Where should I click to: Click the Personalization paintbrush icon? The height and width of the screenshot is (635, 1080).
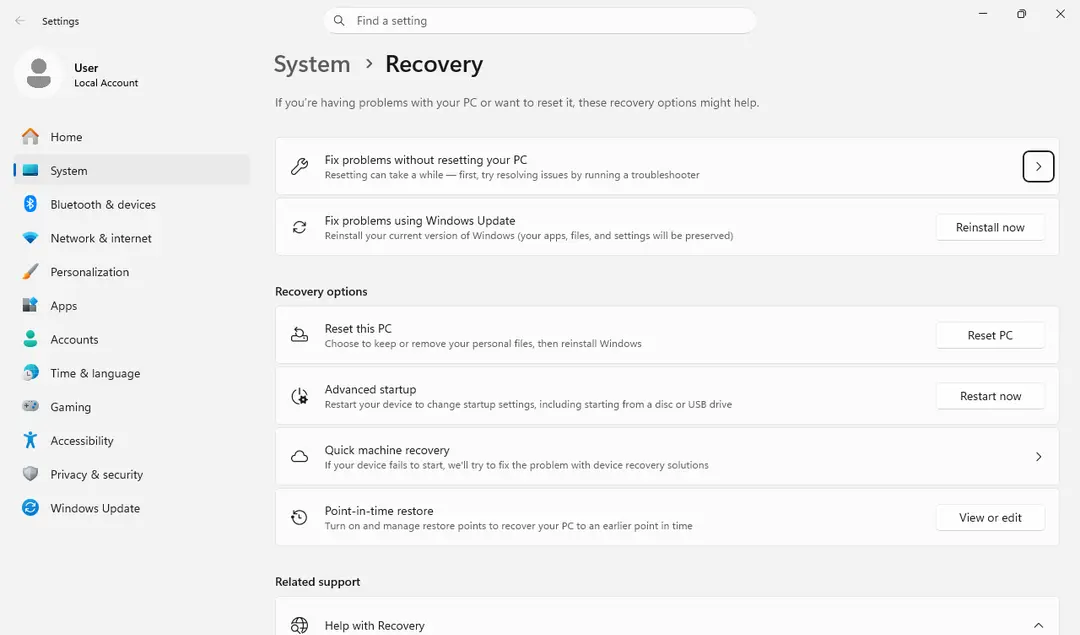click(30, 271)
